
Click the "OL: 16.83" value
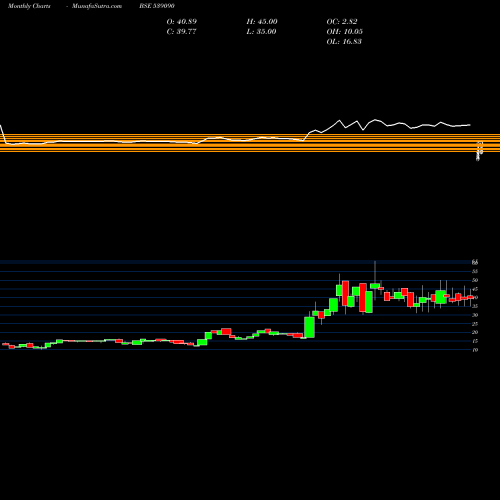click(x=344, y=42)
